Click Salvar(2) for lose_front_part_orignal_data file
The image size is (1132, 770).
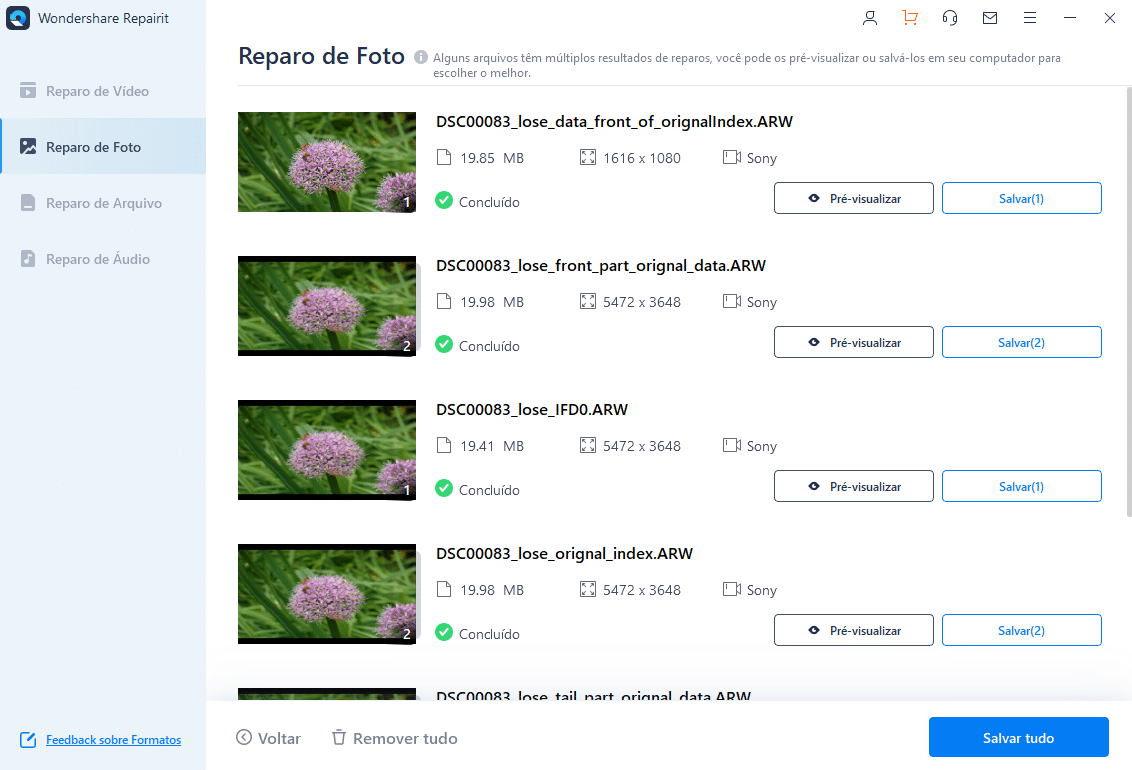1022,343
